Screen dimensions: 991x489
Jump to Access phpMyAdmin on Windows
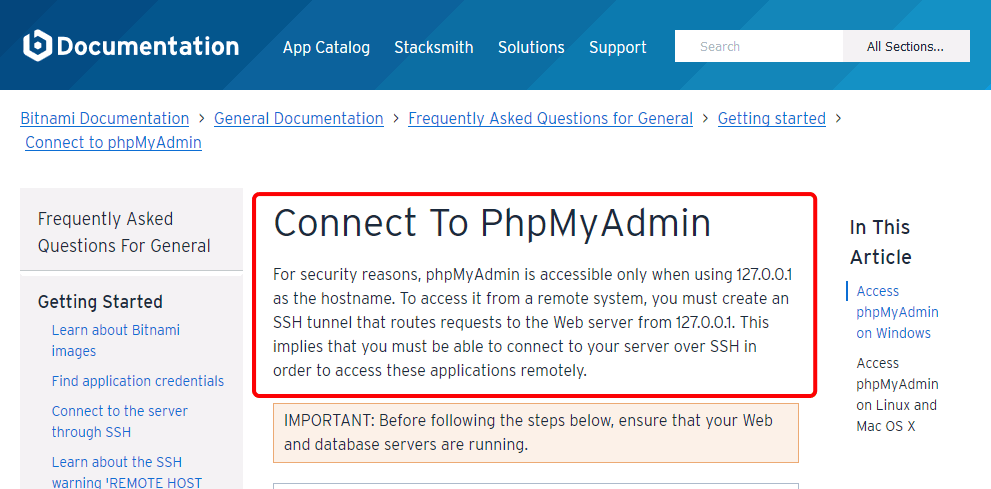click(897, 311)
